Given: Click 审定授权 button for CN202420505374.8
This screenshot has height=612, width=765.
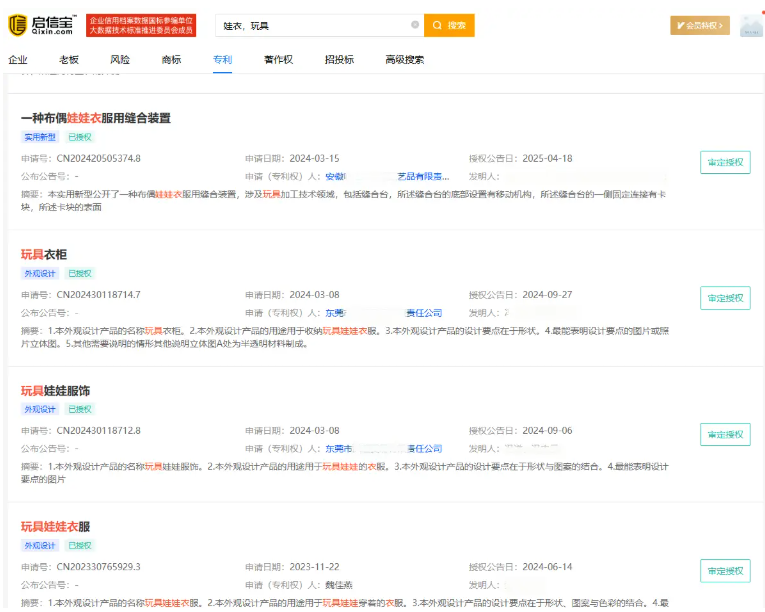Looking at the screenshot, I should (x=725, y=162).
